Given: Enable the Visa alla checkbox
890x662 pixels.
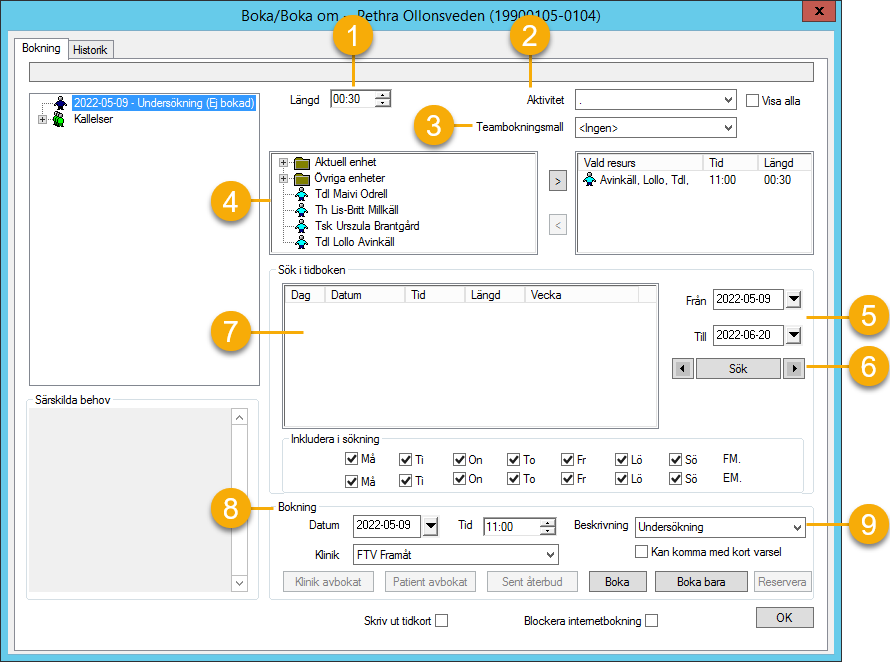Looking at the screenshot, I should pyautogui.click(x=754, y=100).
